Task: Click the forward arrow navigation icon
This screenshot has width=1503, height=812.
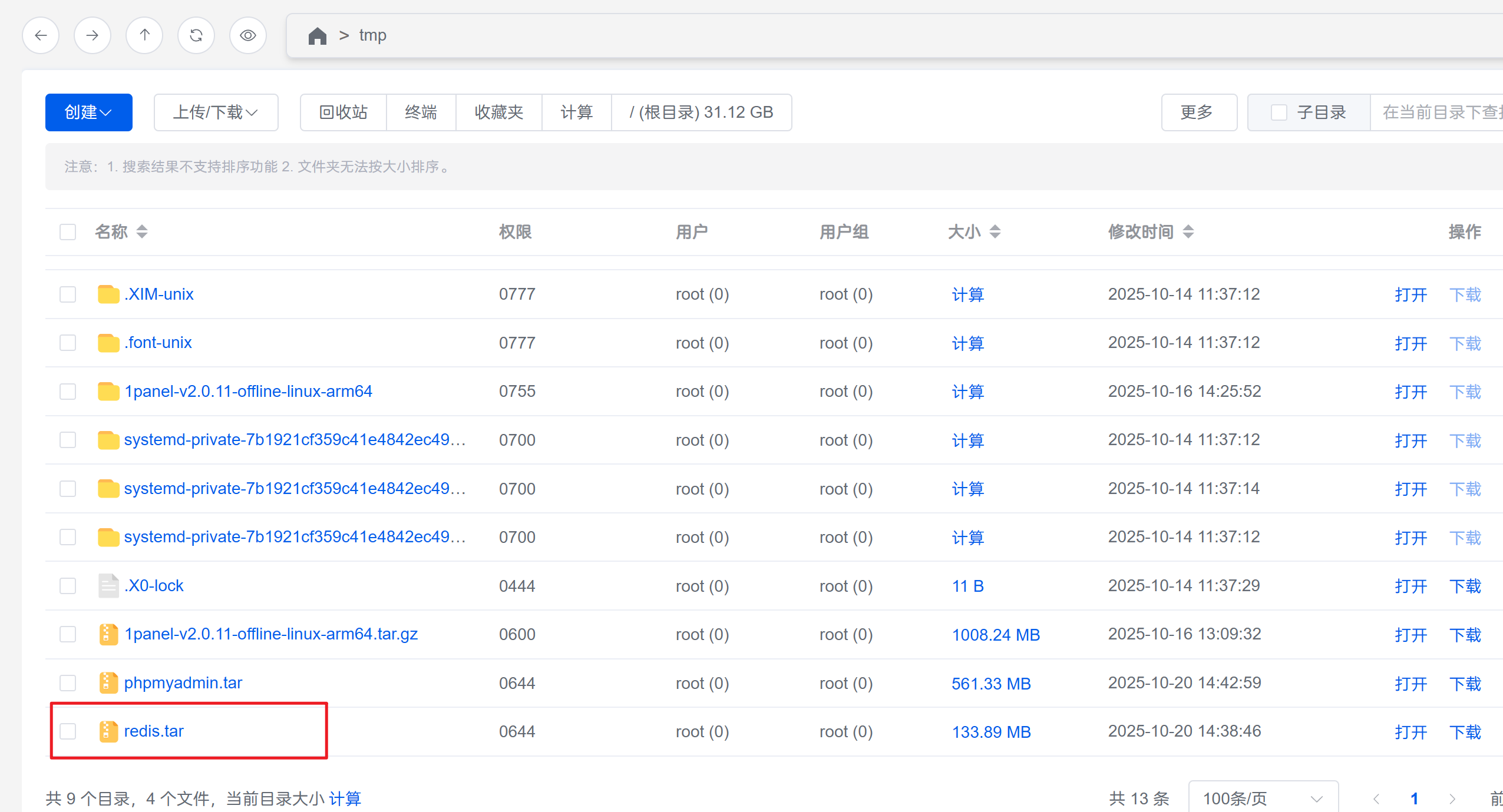Action: point(93,35)
